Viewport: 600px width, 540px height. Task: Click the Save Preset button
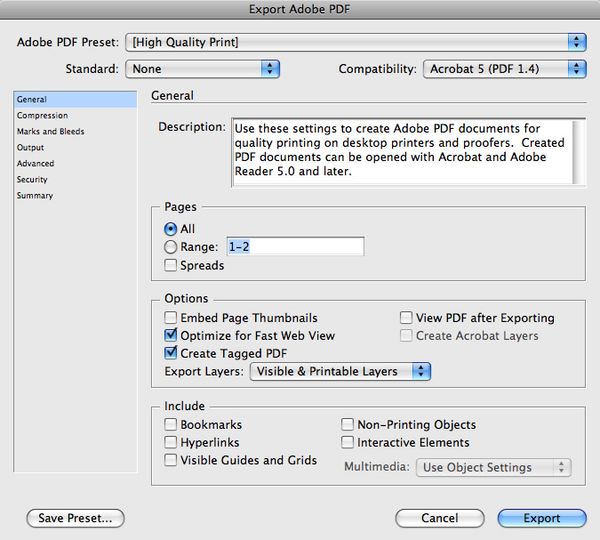[x=75, y=518]
